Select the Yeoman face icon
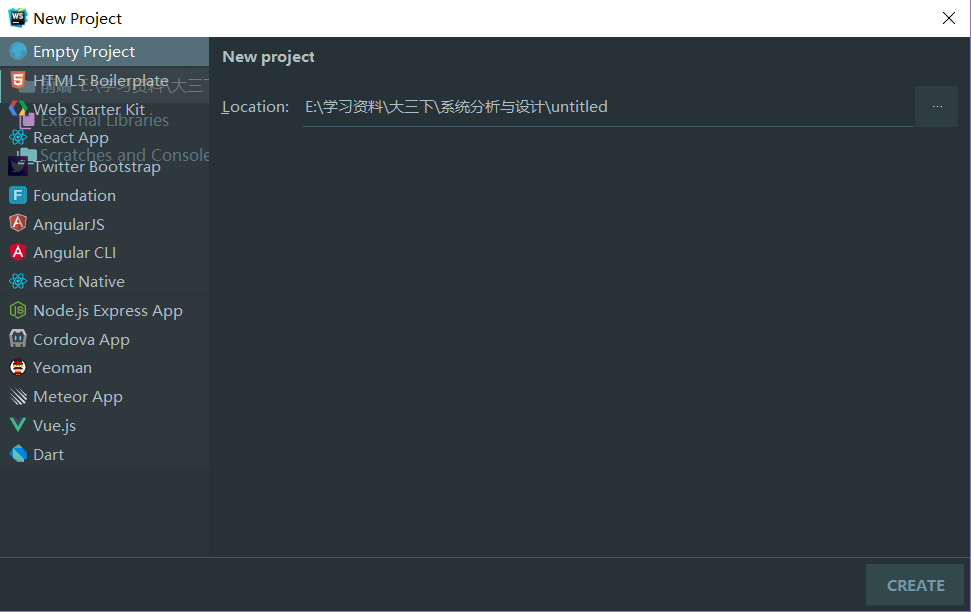Image resolution: width=971 pixels, height=612 pixels. coord(18,367)
